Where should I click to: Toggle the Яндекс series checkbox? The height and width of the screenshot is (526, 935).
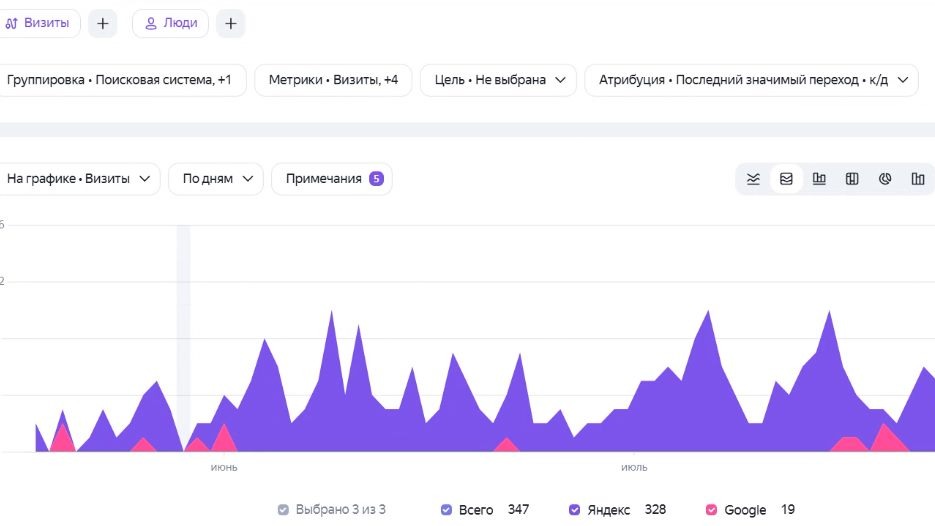(574, 510)
